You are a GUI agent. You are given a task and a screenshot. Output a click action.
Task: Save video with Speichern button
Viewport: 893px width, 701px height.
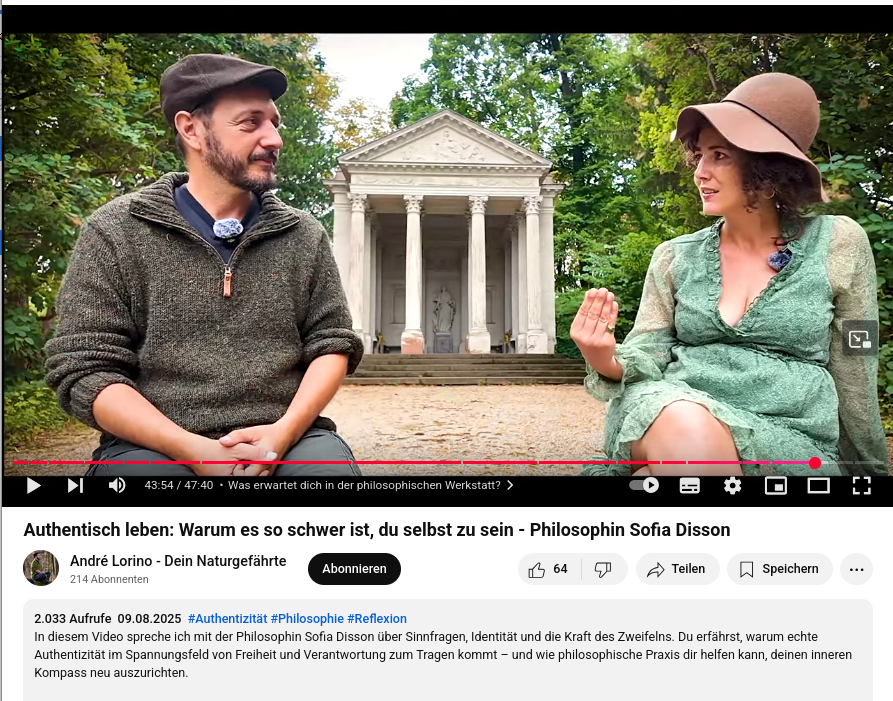click(x=779, y=569)
